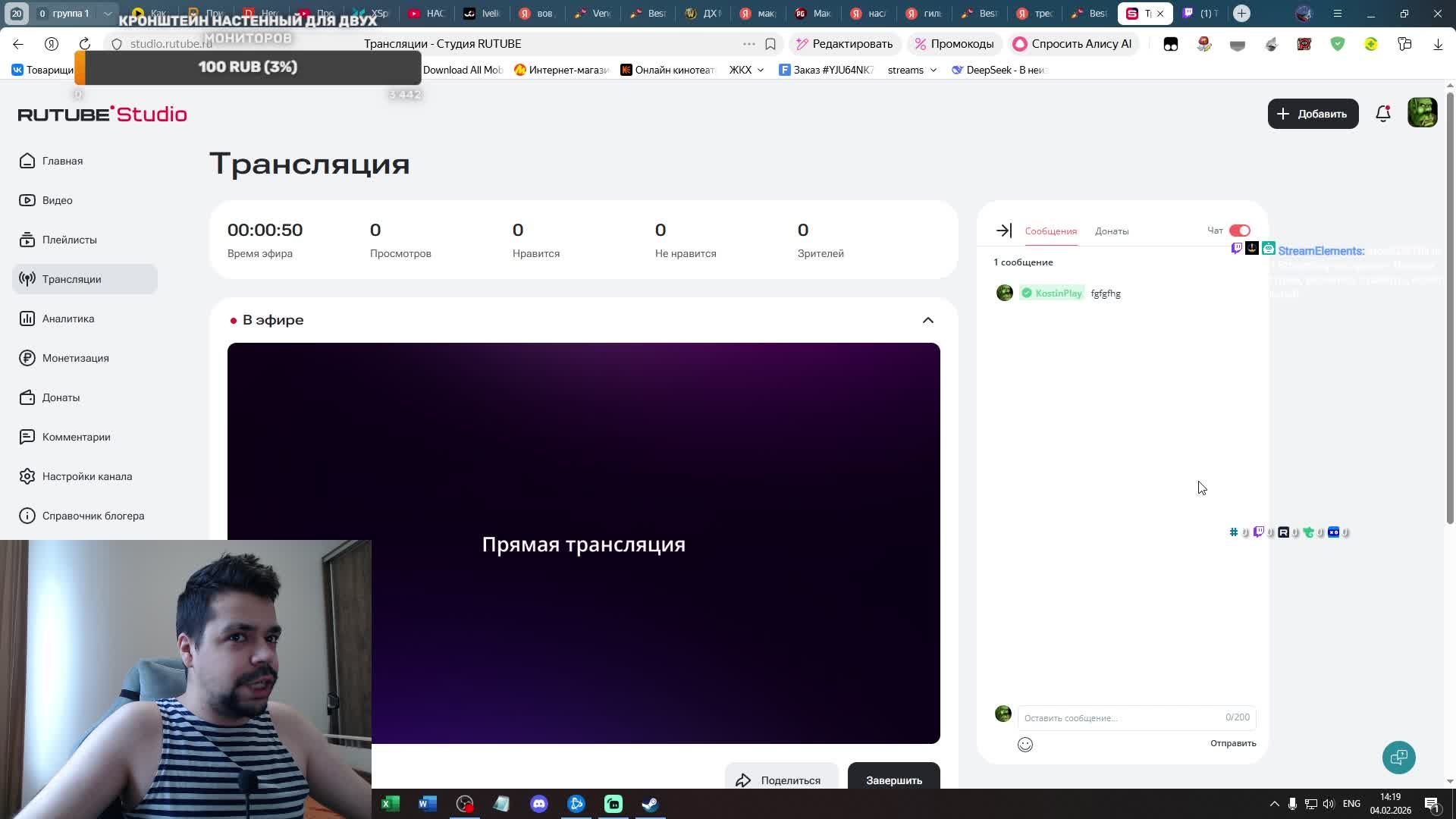The width and height of the screenshot is (1456, 819).
Task: Collapse the В эфире panel
Action: tap(928, 319)
